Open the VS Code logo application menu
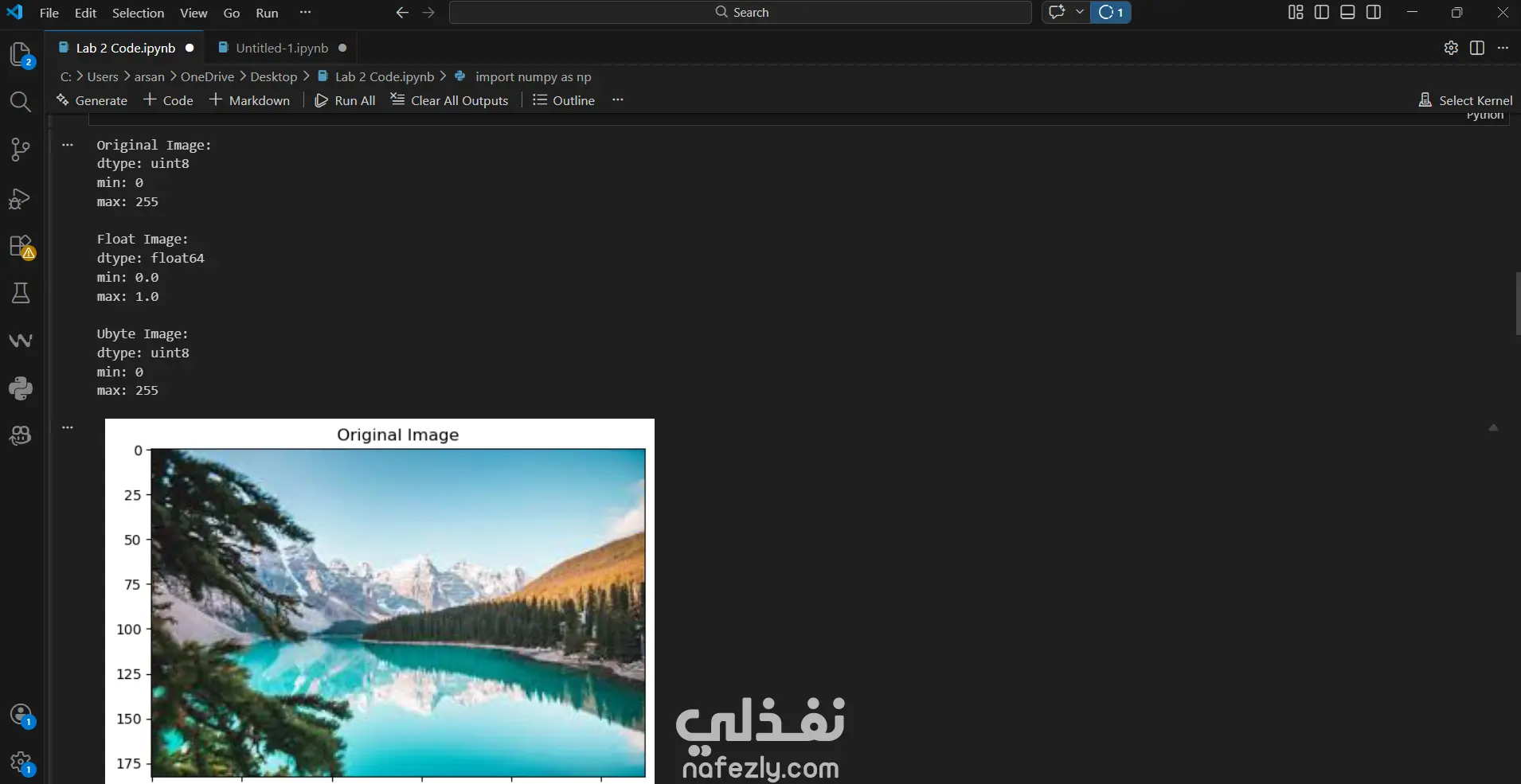The width and height of the screenshot is (1521, 784). pyautogui.click(x=14, y=12)
